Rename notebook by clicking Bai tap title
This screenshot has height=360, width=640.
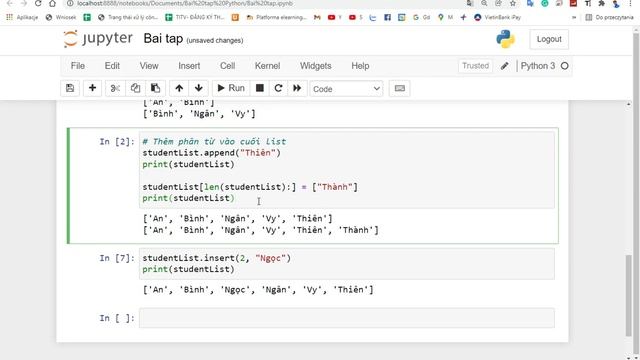point(163,39)
